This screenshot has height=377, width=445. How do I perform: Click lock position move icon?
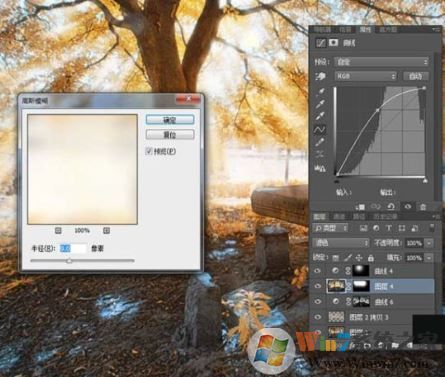359,258
